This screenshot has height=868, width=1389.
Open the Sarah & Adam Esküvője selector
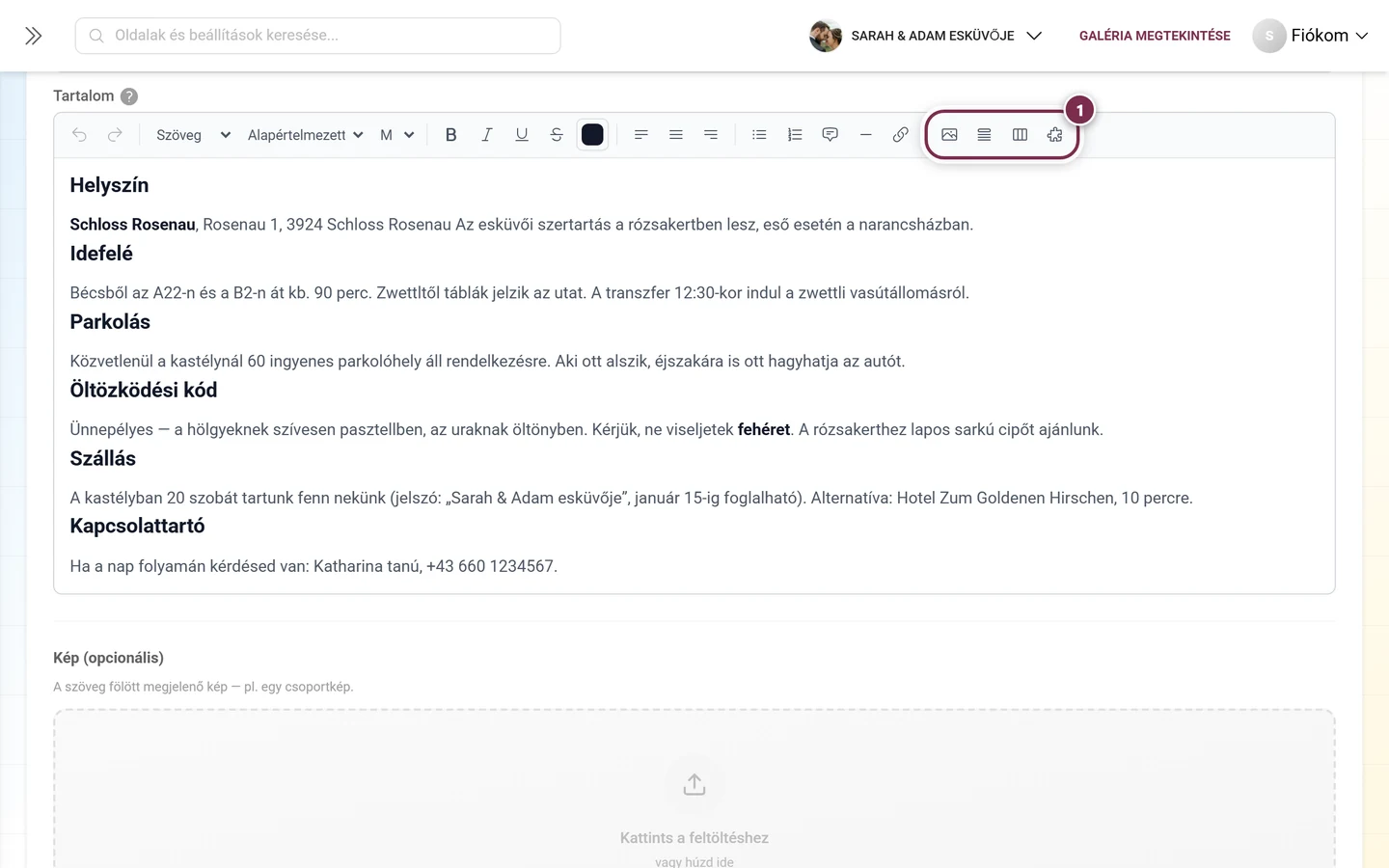tap(926, 36)
